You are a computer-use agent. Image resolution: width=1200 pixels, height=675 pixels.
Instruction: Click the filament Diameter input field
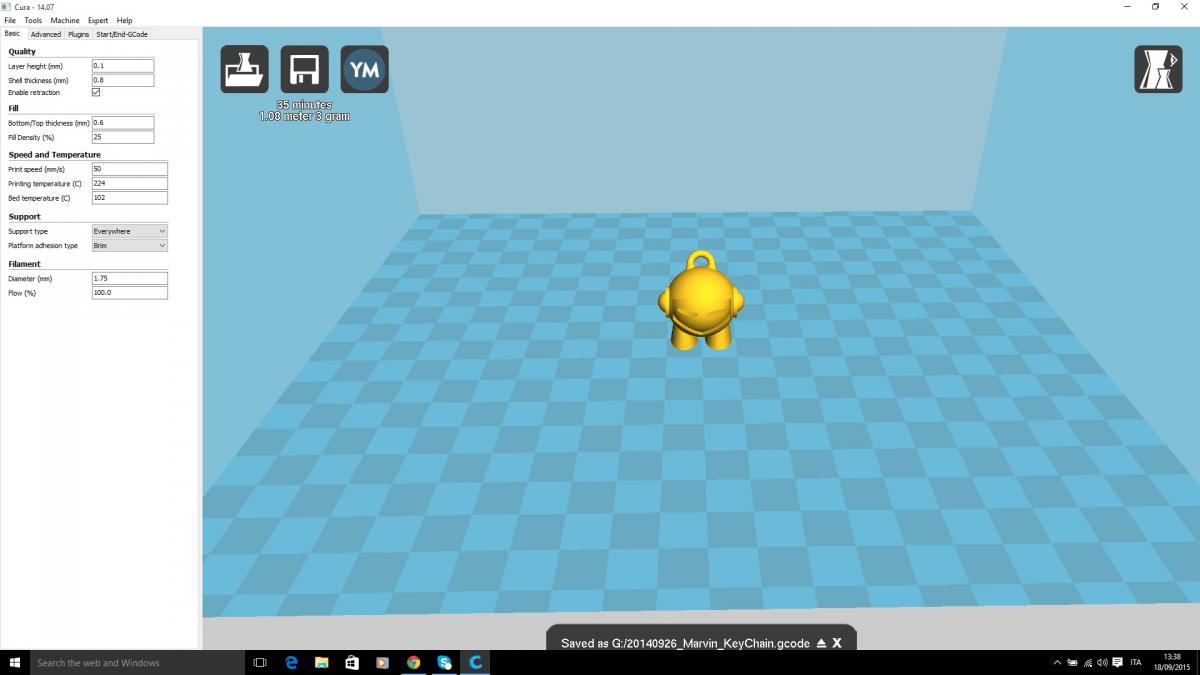129,278
